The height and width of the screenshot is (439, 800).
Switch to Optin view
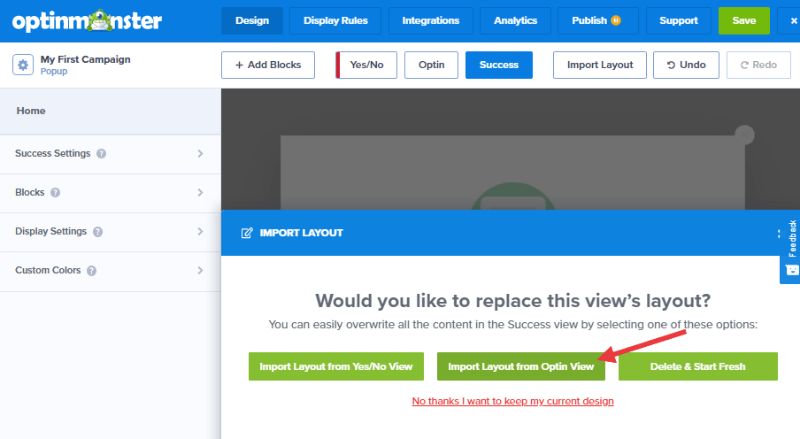tap(431, 65)
